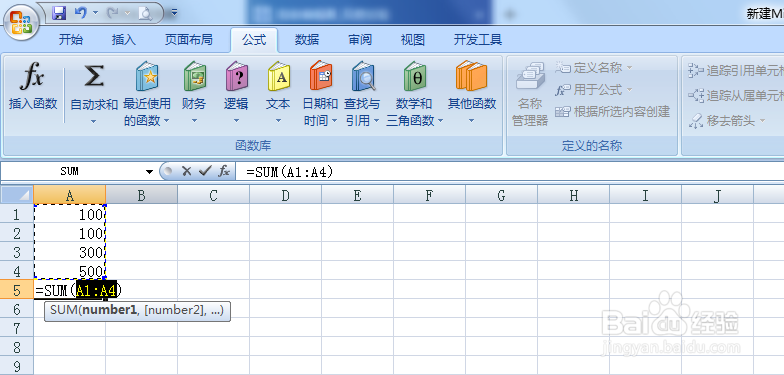Open Print Preview from Quick Access toolbar
The height and width of the screenshot is (375, 784).
click(x=145, y=13)
